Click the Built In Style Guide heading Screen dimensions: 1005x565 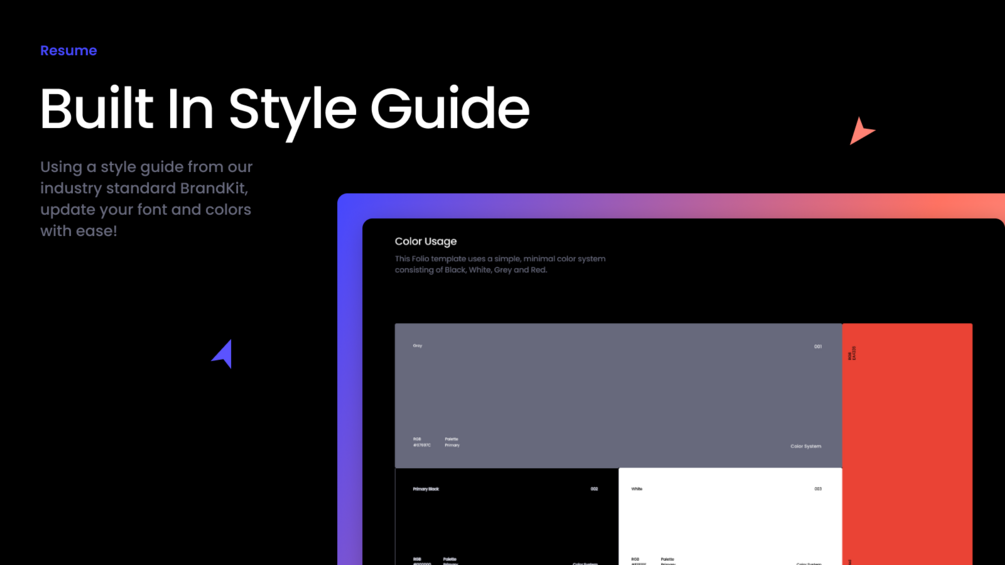pos(285,111)
